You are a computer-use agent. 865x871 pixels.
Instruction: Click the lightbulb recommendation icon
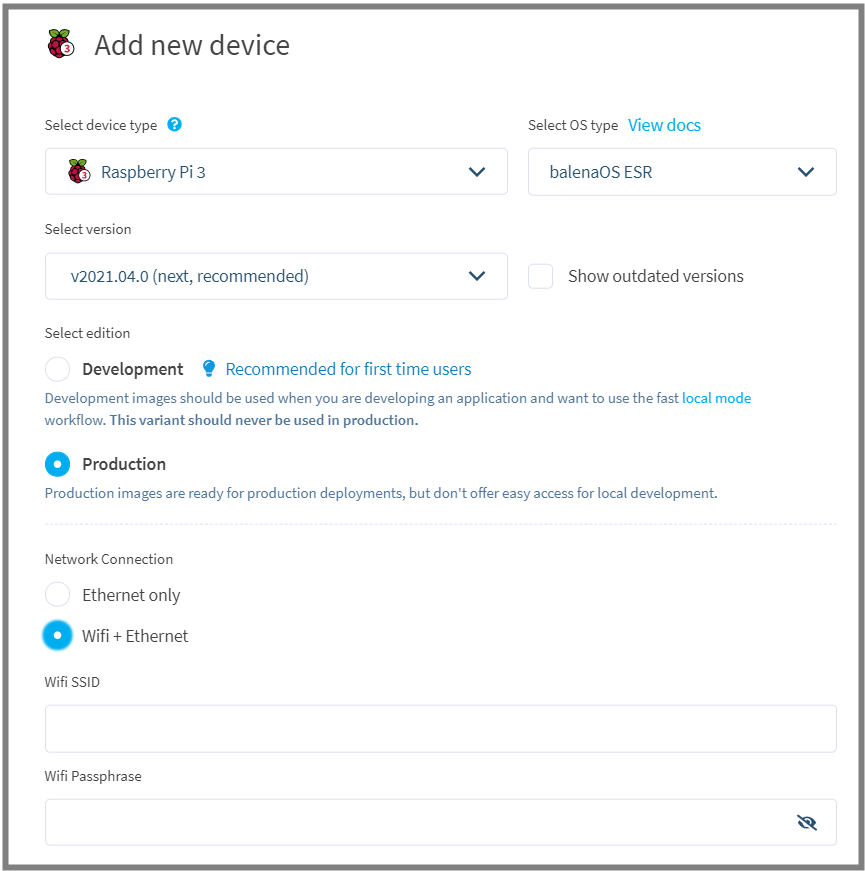tap(209, 369)
